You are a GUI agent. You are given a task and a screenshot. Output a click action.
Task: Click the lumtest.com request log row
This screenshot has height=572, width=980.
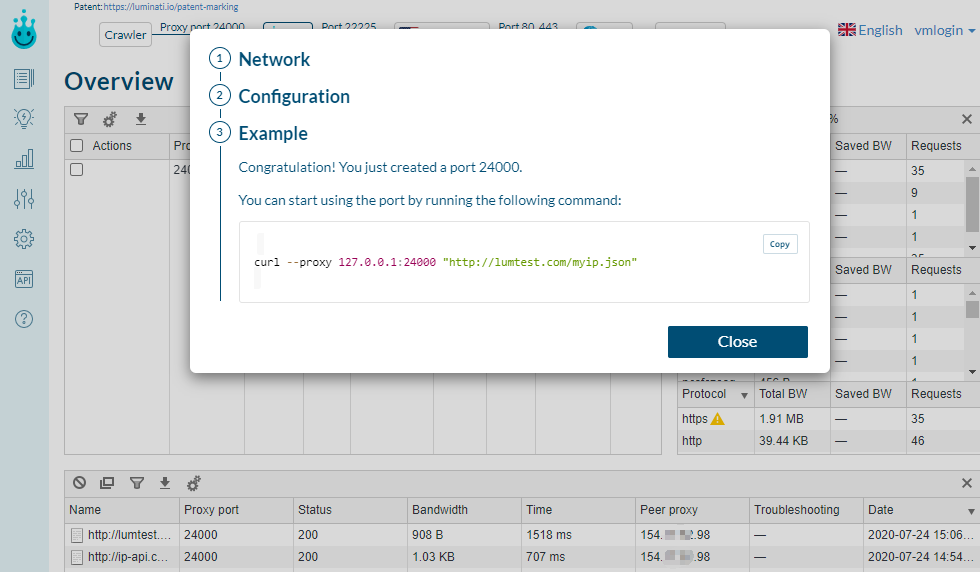point(129,535)
